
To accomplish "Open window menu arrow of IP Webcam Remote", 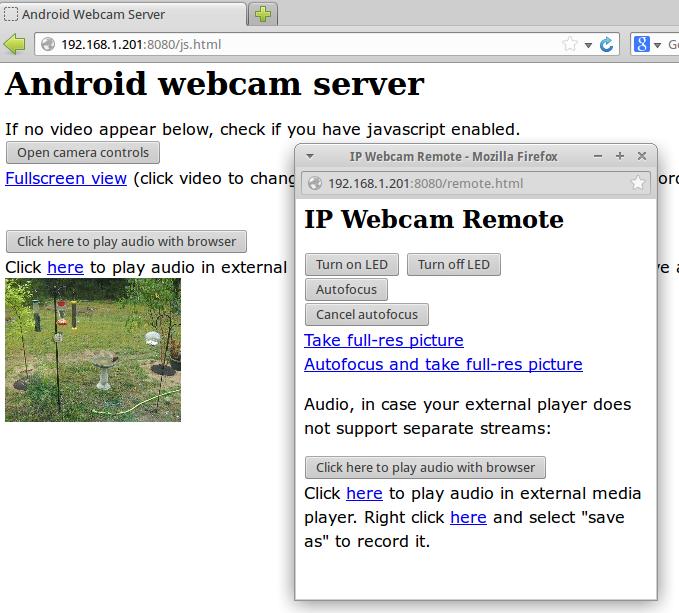I will point(310,156).
